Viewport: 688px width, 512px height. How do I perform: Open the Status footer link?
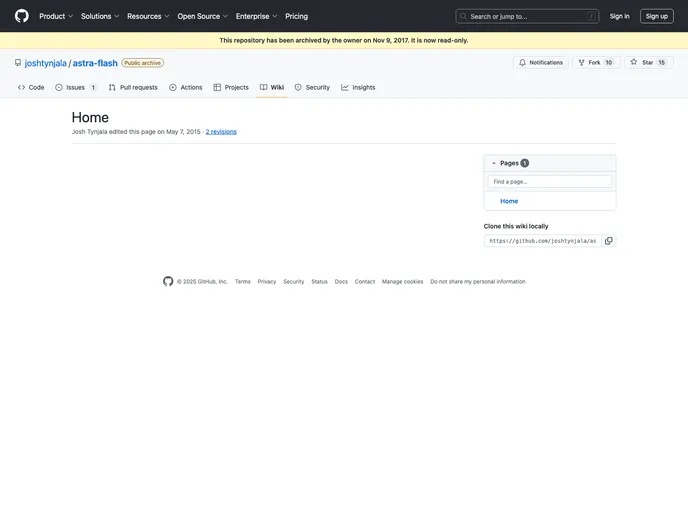tap(319, 282)
